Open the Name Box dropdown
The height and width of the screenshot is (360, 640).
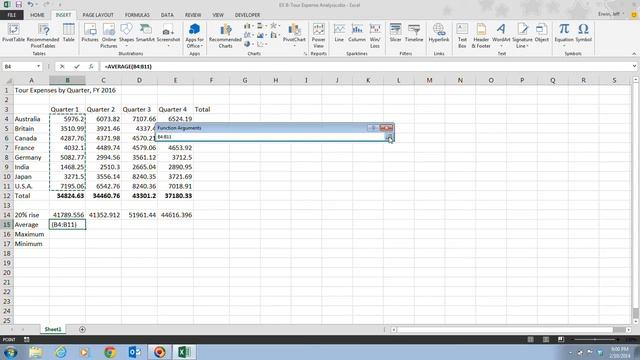click(x=38, y=66)
